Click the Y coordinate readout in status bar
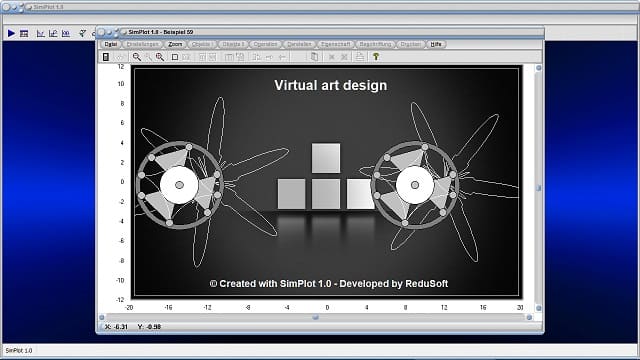 [x=149, y=327]
